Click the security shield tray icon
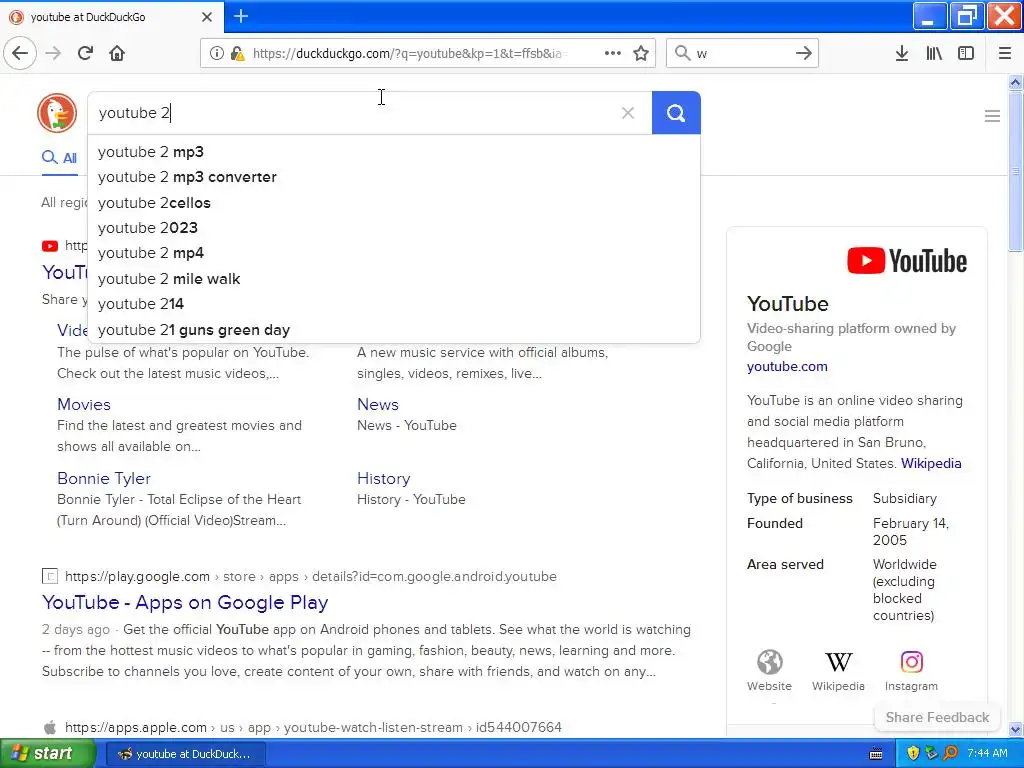 tap(912, 754)
